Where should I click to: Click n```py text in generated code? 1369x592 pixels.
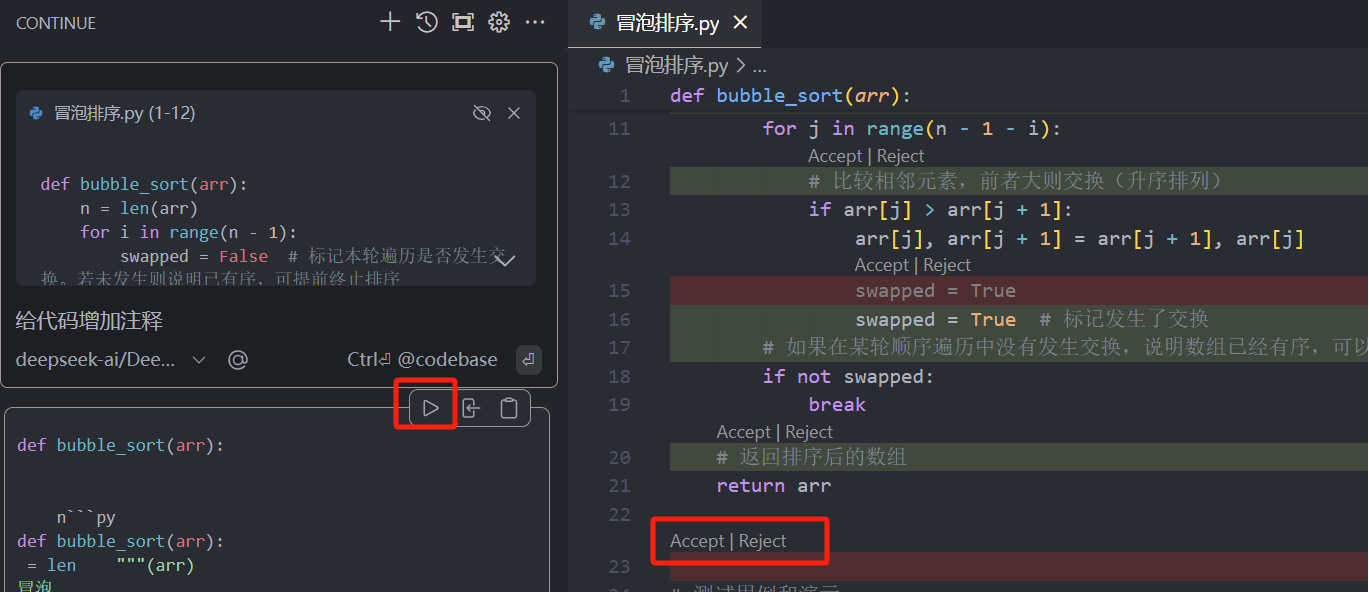(x=86, y=518)
